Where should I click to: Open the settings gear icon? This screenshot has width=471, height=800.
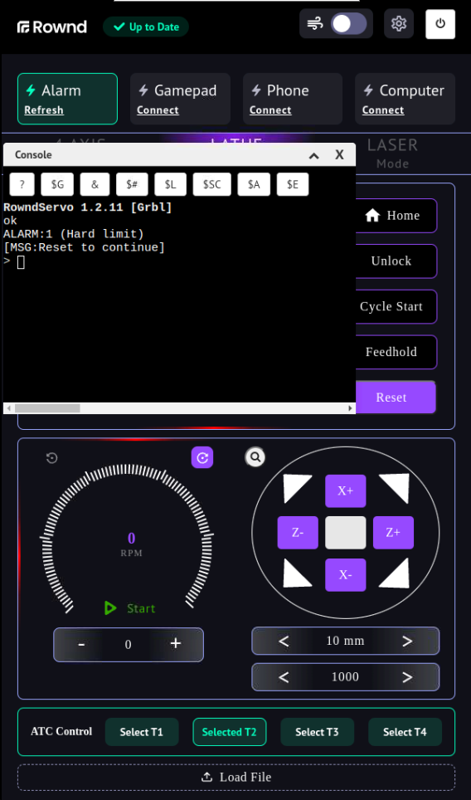pos(399,23)
